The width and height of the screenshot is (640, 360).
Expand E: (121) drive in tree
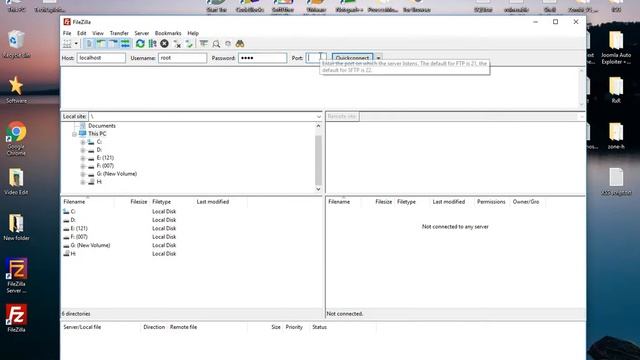tap(83, 158)
